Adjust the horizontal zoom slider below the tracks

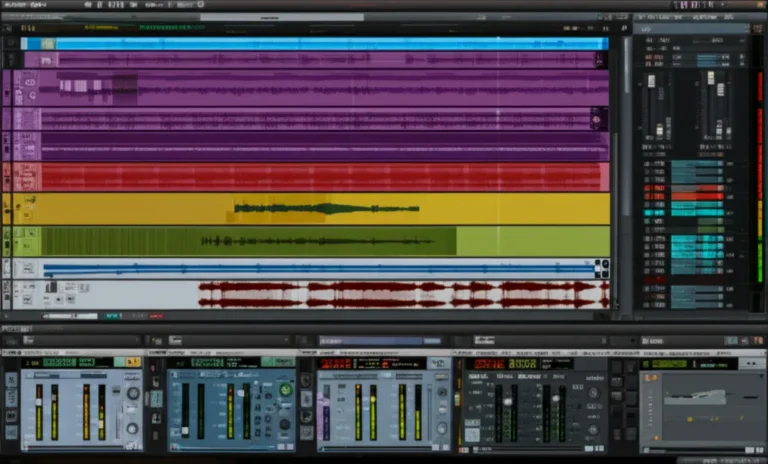point(70,316)
